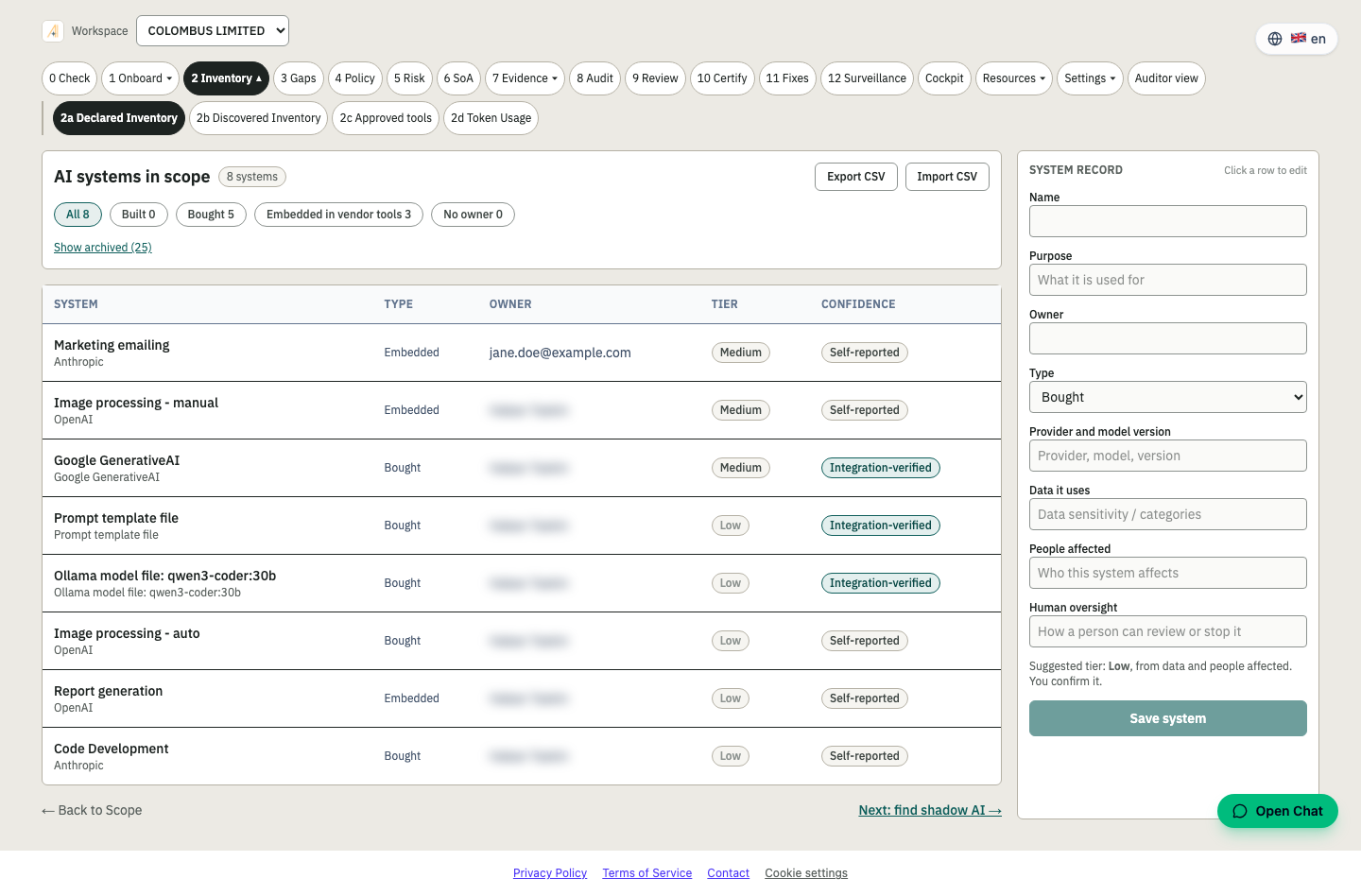Focus the Purpose input field
Screen dimensions: 1361x896
coord(1168,280)
